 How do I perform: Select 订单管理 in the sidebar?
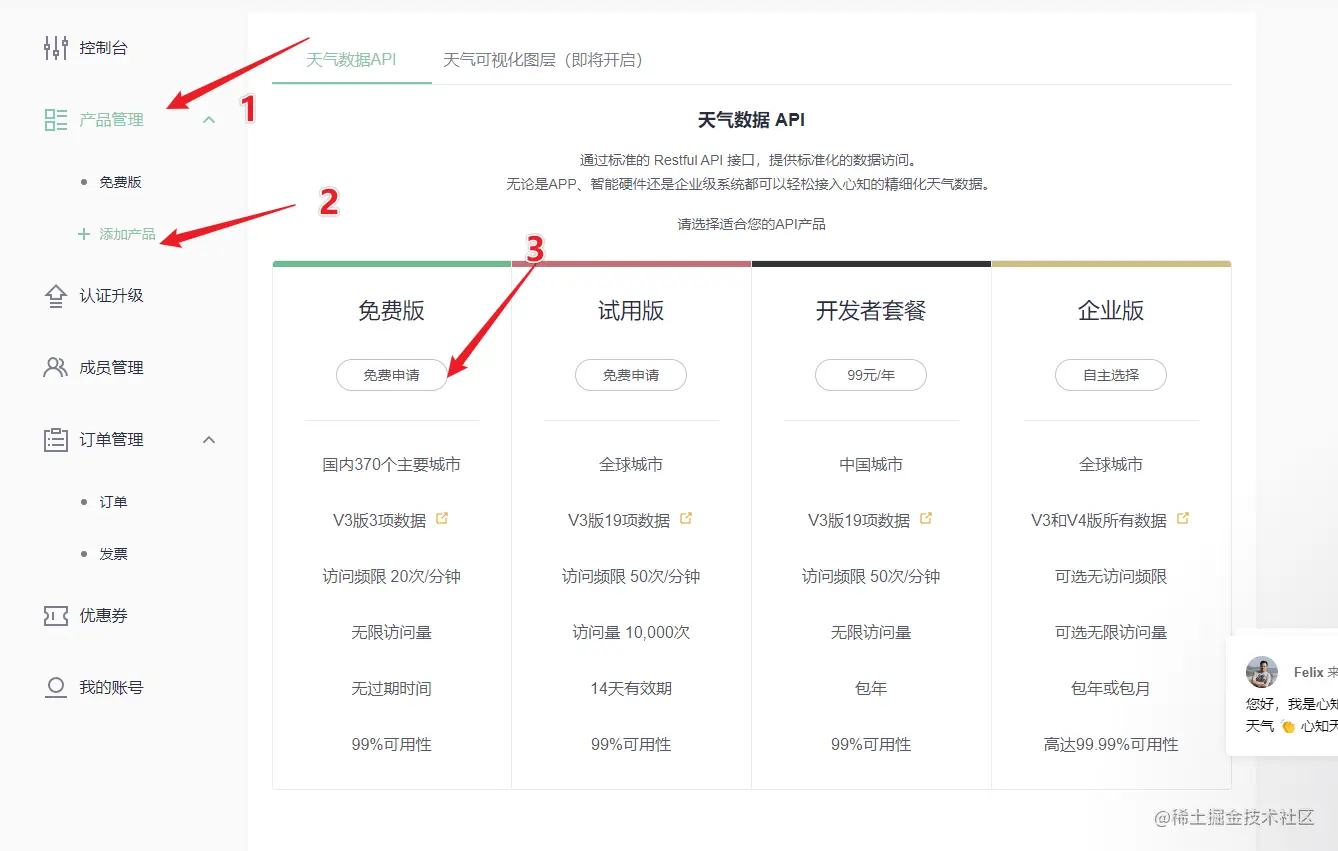coord(112,440)
